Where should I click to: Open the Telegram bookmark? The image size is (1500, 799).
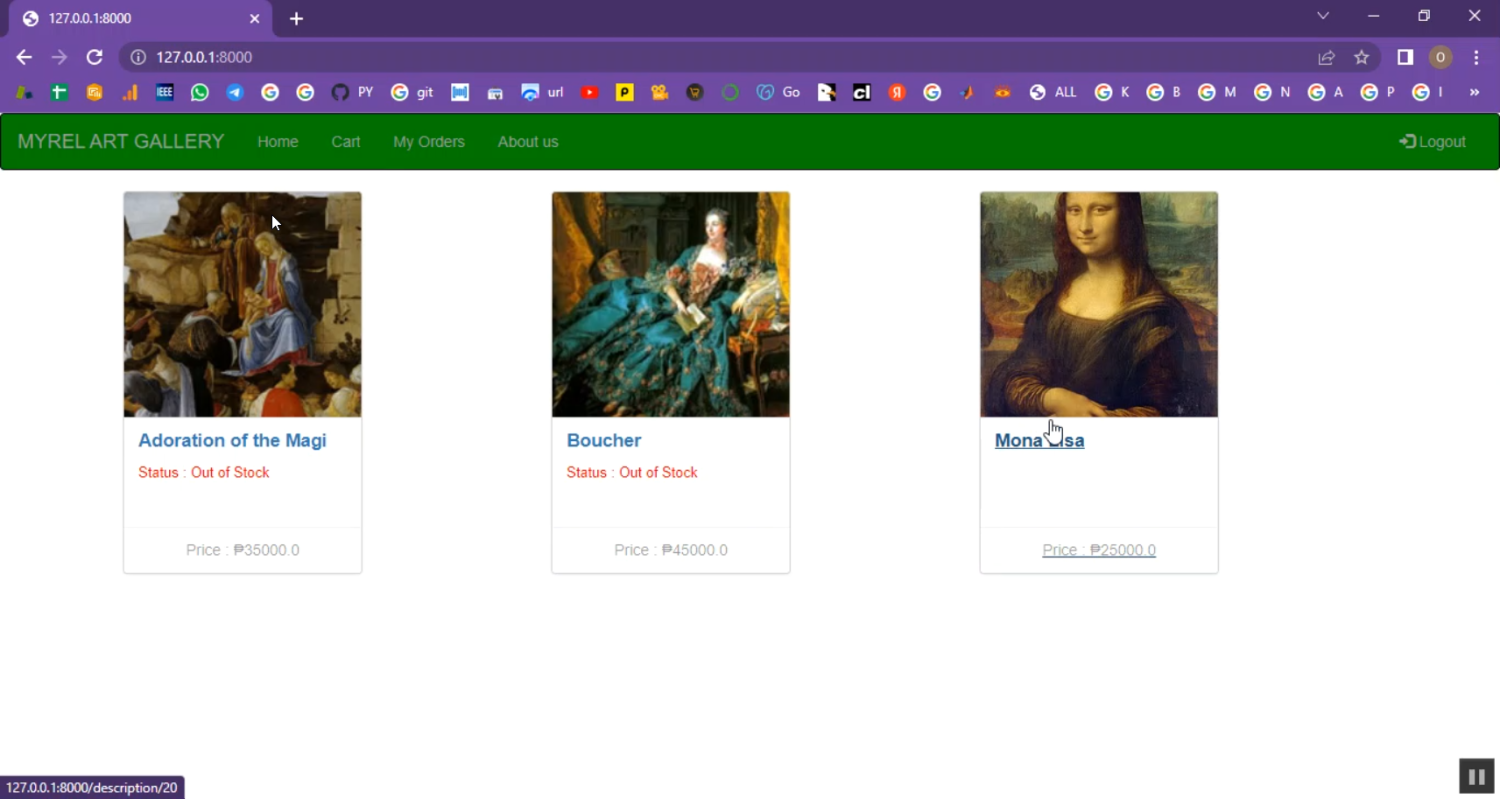point(235,92)
